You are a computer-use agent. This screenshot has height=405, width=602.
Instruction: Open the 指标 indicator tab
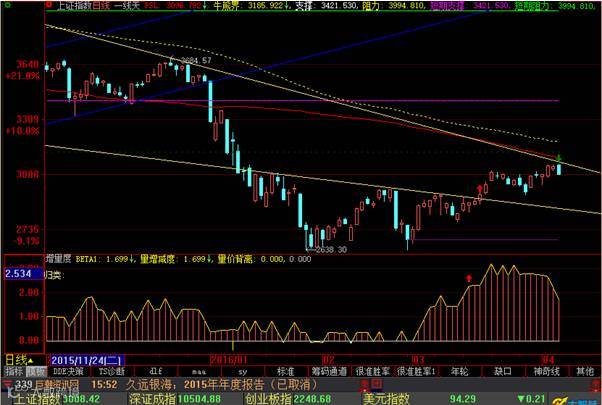(x=14, y=372)
